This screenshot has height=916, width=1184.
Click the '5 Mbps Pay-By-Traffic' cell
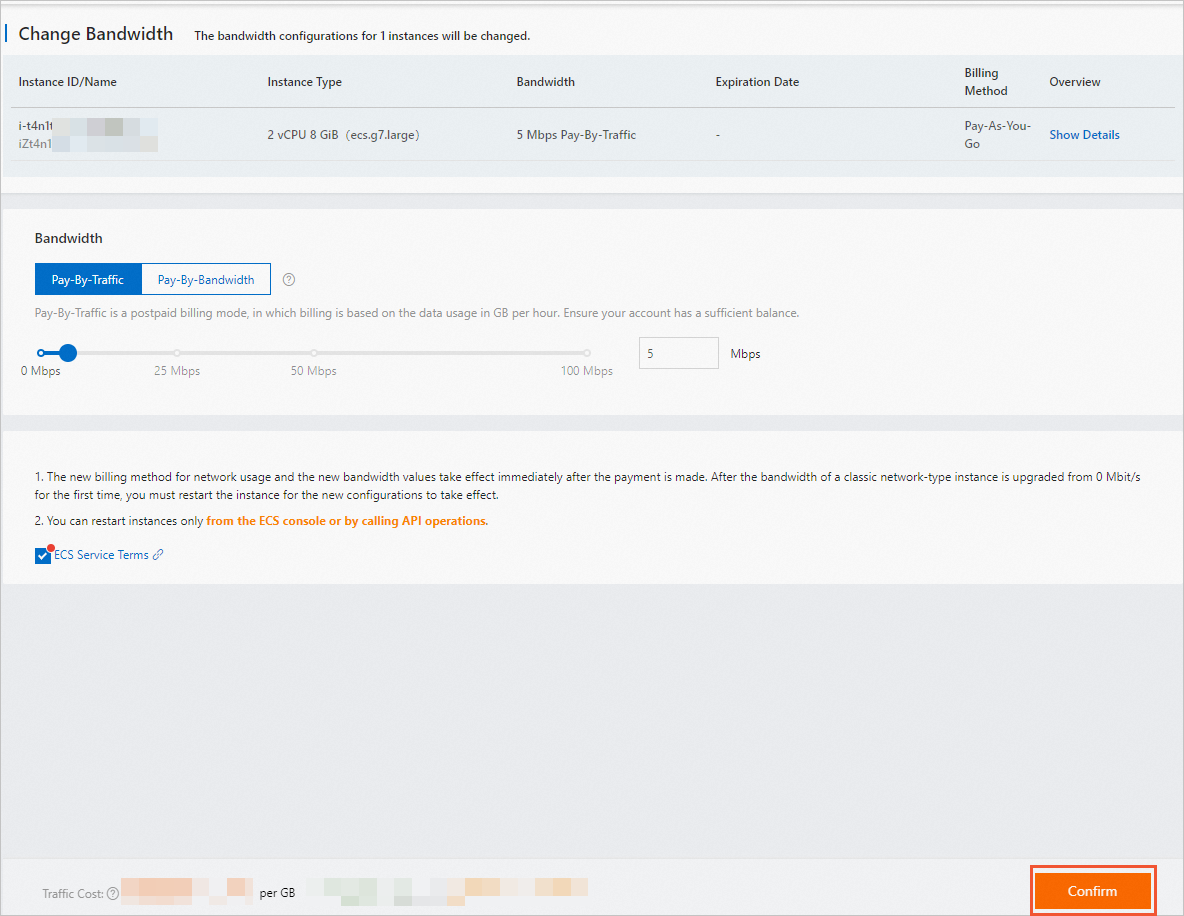[576, 134]
